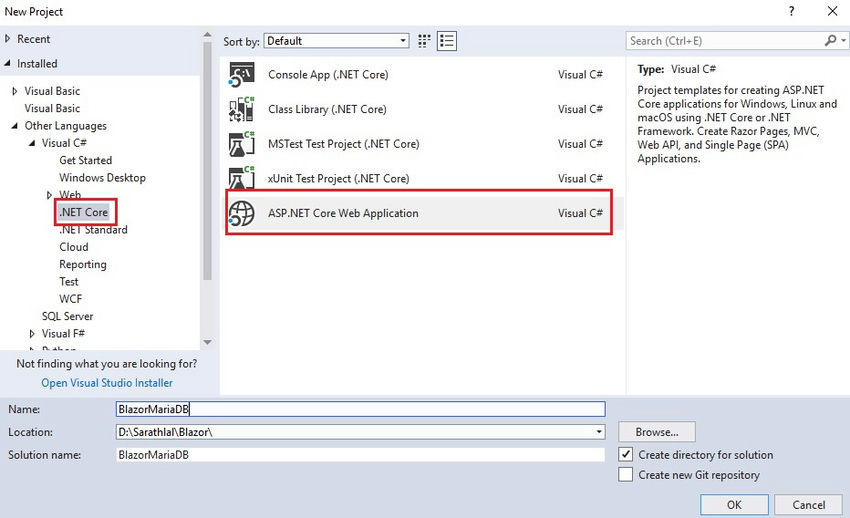Click the Solution name field

pos(360,455)
